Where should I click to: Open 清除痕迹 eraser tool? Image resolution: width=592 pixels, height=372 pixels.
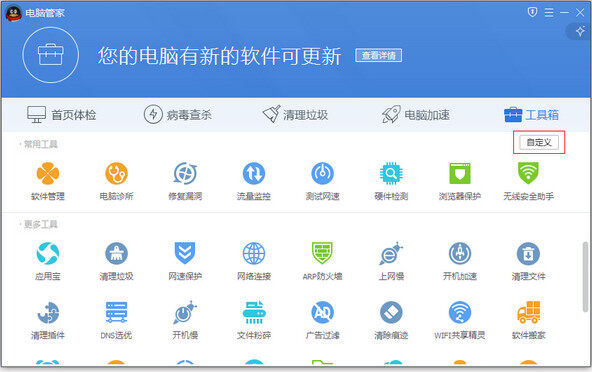[391, 320]
